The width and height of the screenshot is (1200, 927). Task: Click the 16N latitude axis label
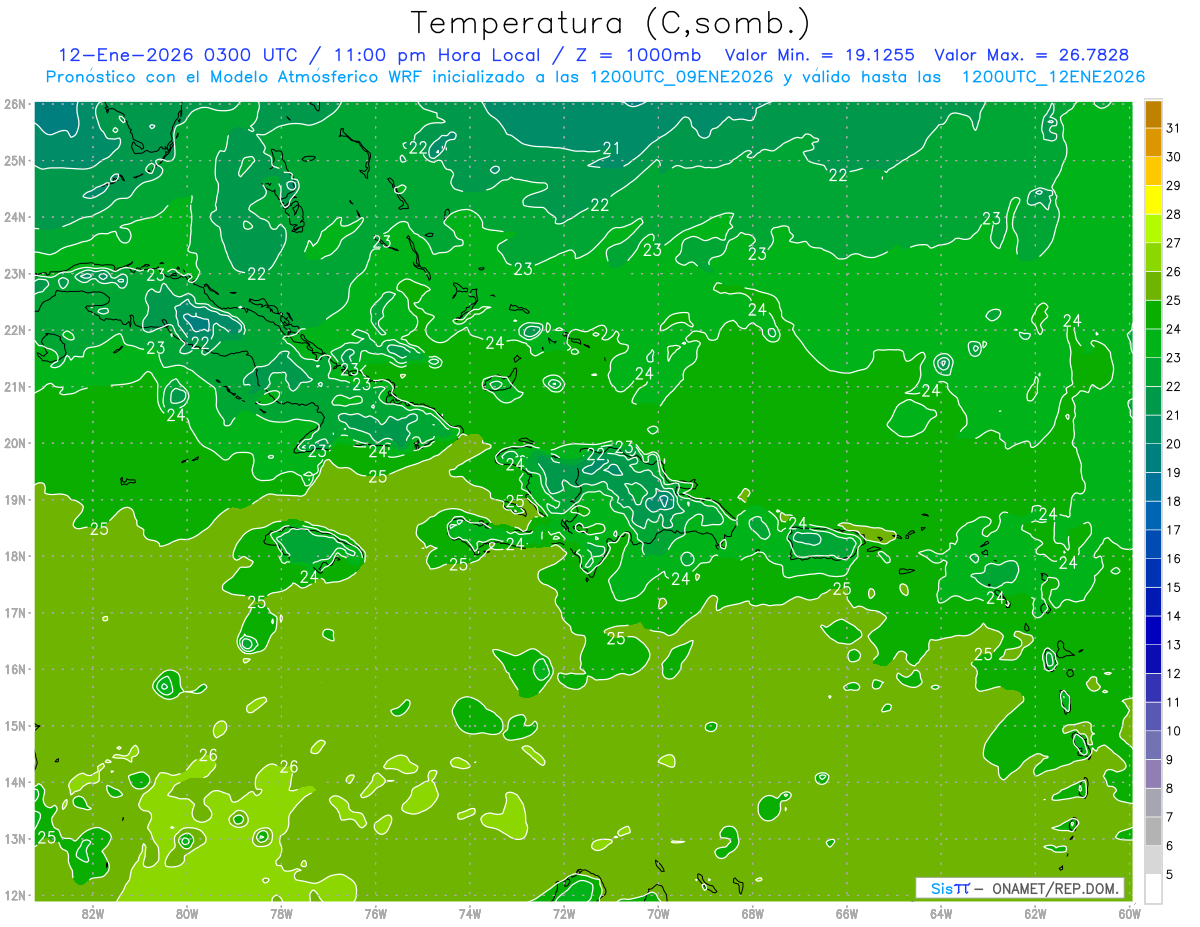click(x=14, y=669)
